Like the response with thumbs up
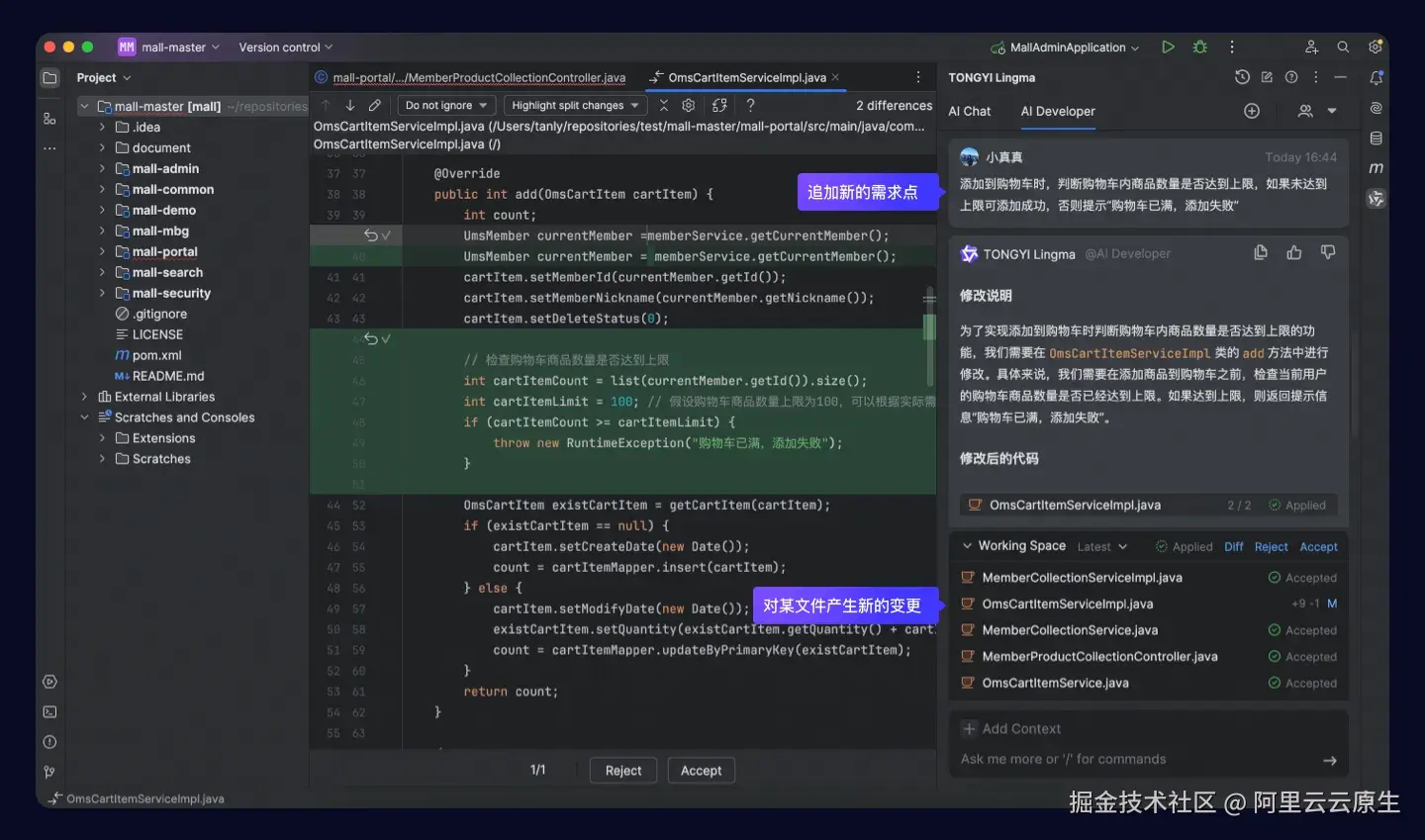This screenshot has width=1425, height=840. pos(1294,252)
